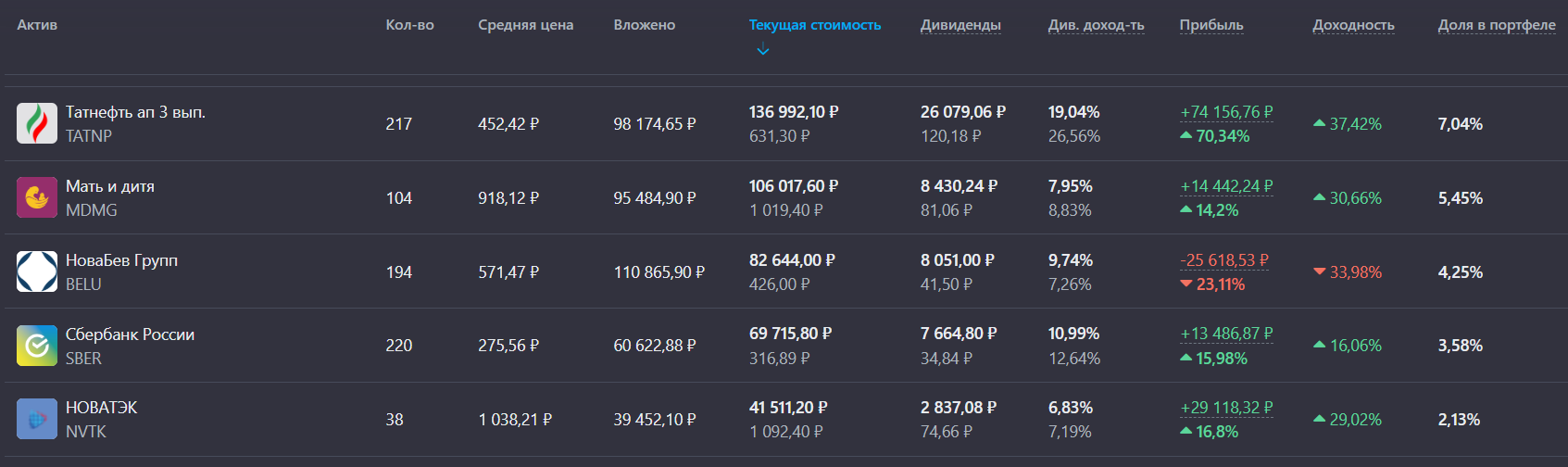
Task: Click the НОВАТЭК NVTK logo icon
Action: pos(37,419)
